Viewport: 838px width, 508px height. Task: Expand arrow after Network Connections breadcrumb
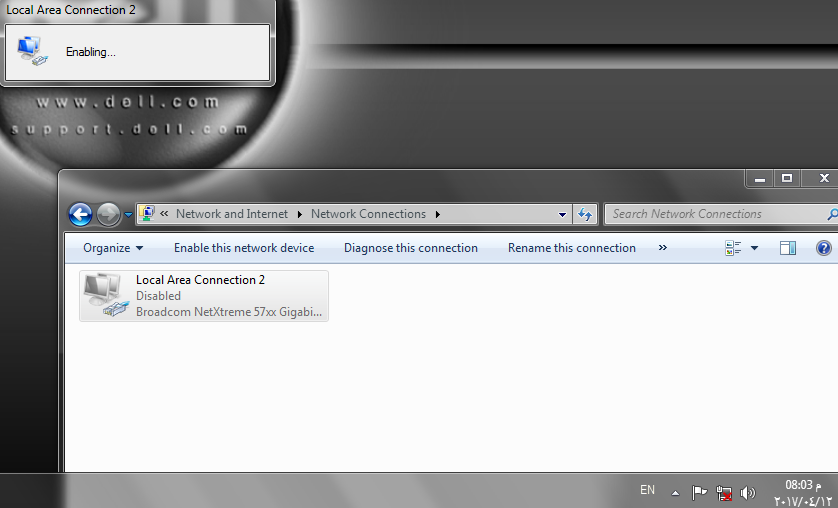click(x=438, y=214)
